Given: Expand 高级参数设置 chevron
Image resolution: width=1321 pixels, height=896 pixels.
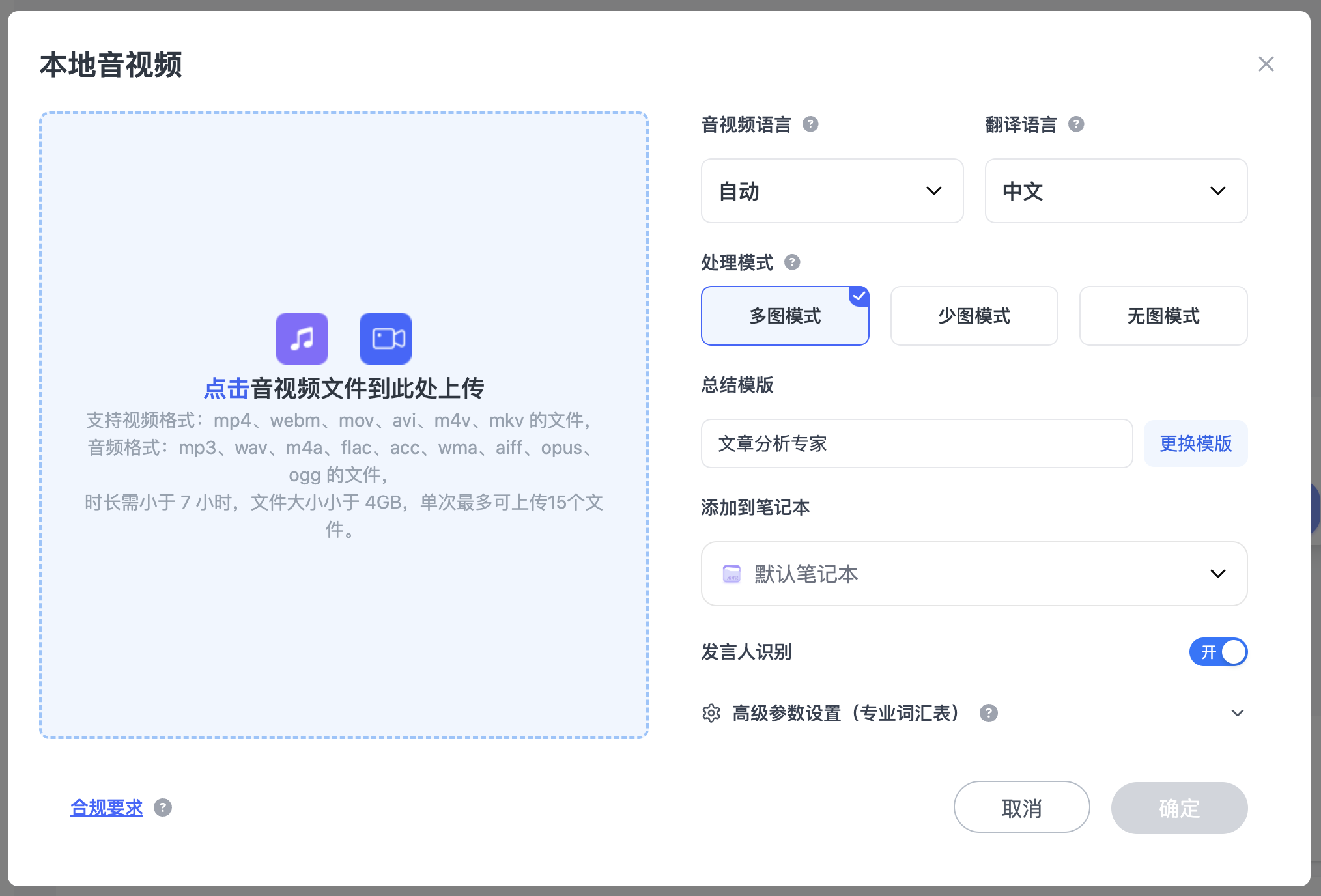Looking at the screenshot, I should coord(1238,713).
